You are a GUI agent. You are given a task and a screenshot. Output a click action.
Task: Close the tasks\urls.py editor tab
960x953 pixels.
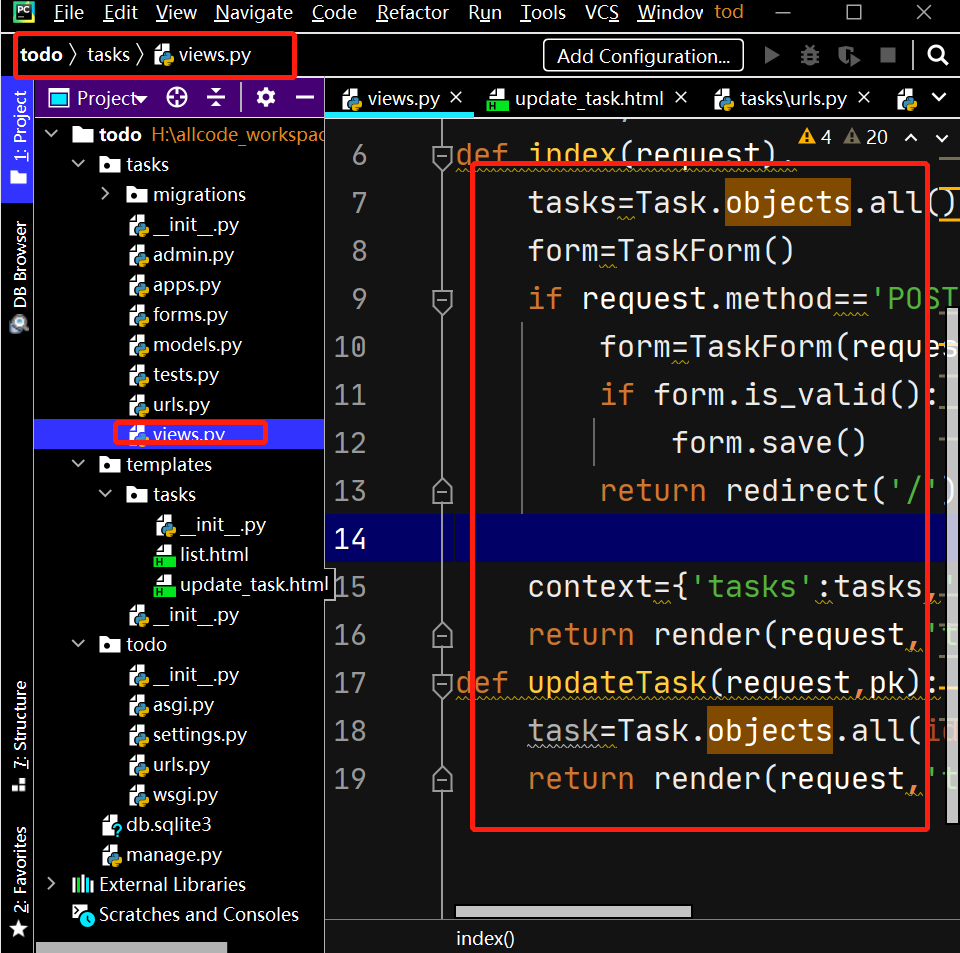[863, 97]
